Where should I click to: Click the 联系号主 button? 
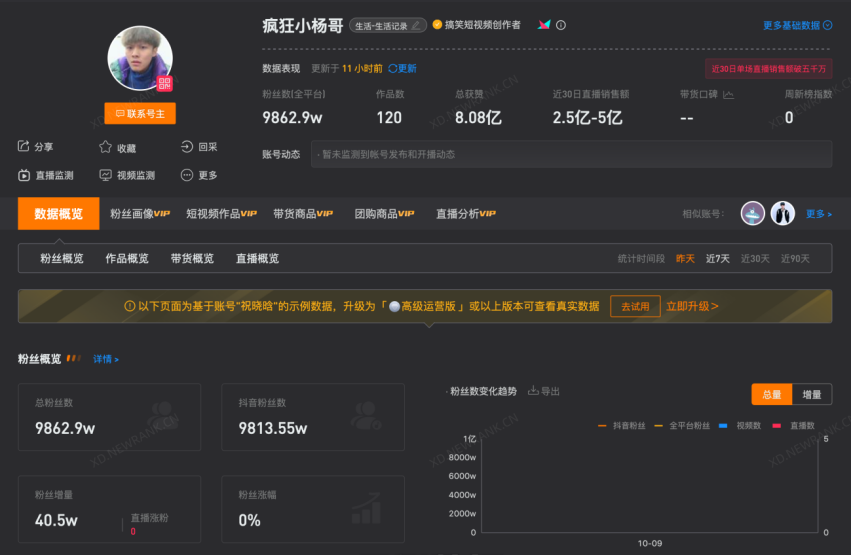(x=140, y=114)
